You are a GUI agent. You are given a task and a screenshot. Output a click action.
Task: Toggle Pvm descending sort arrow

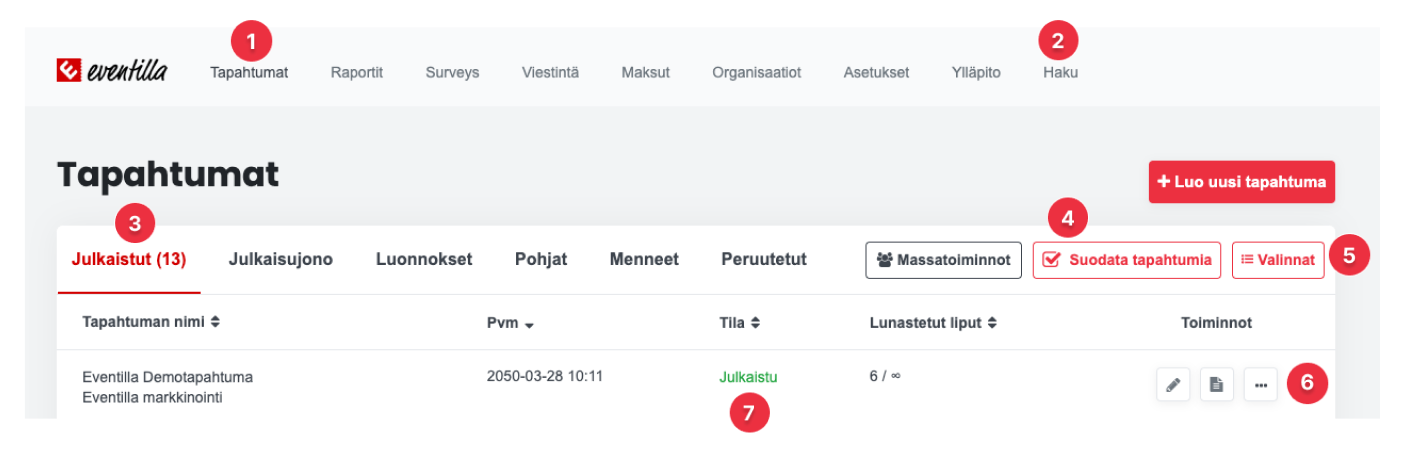tap(529, 324)
